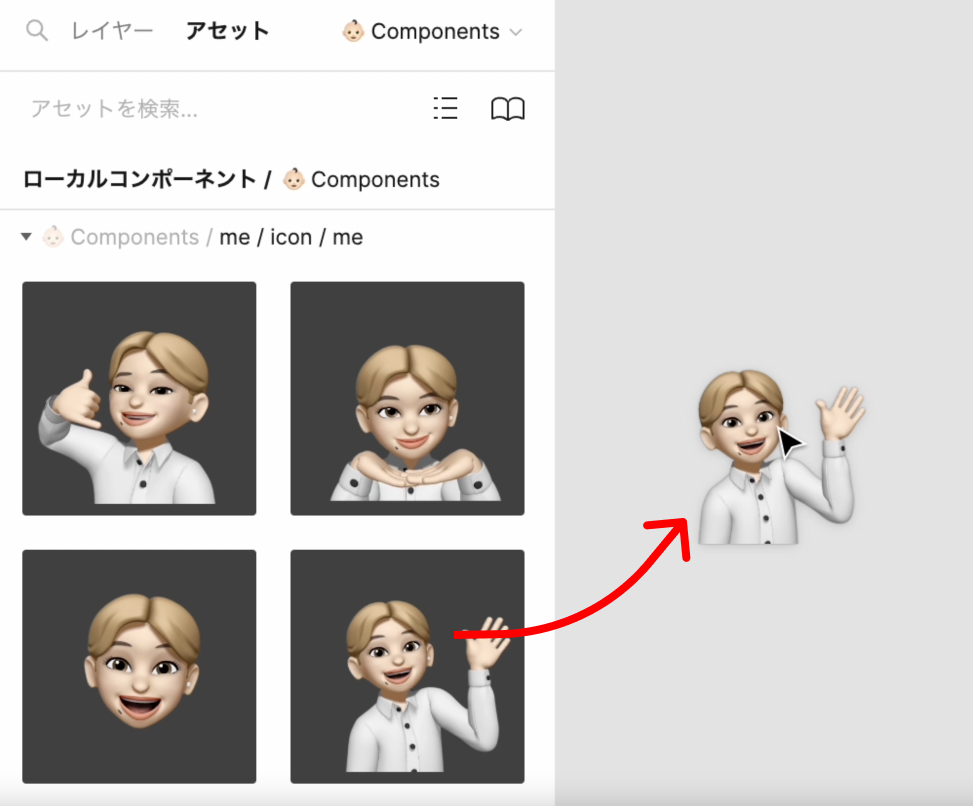Focus the アセットを検索 search field
973x806 pixels.
tap(114, 109)
